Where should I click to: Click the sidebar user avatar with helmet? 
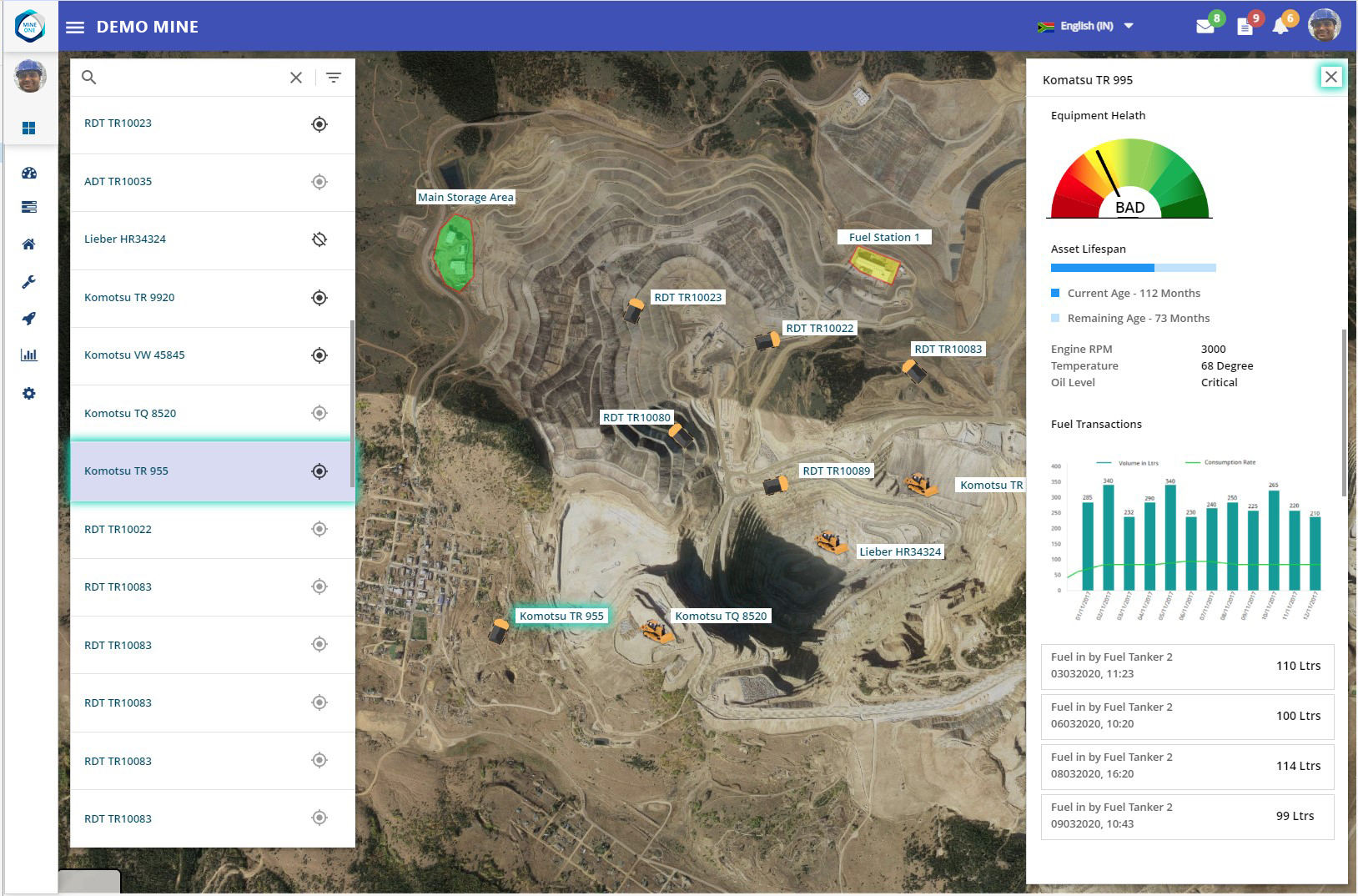click(30, 76)
